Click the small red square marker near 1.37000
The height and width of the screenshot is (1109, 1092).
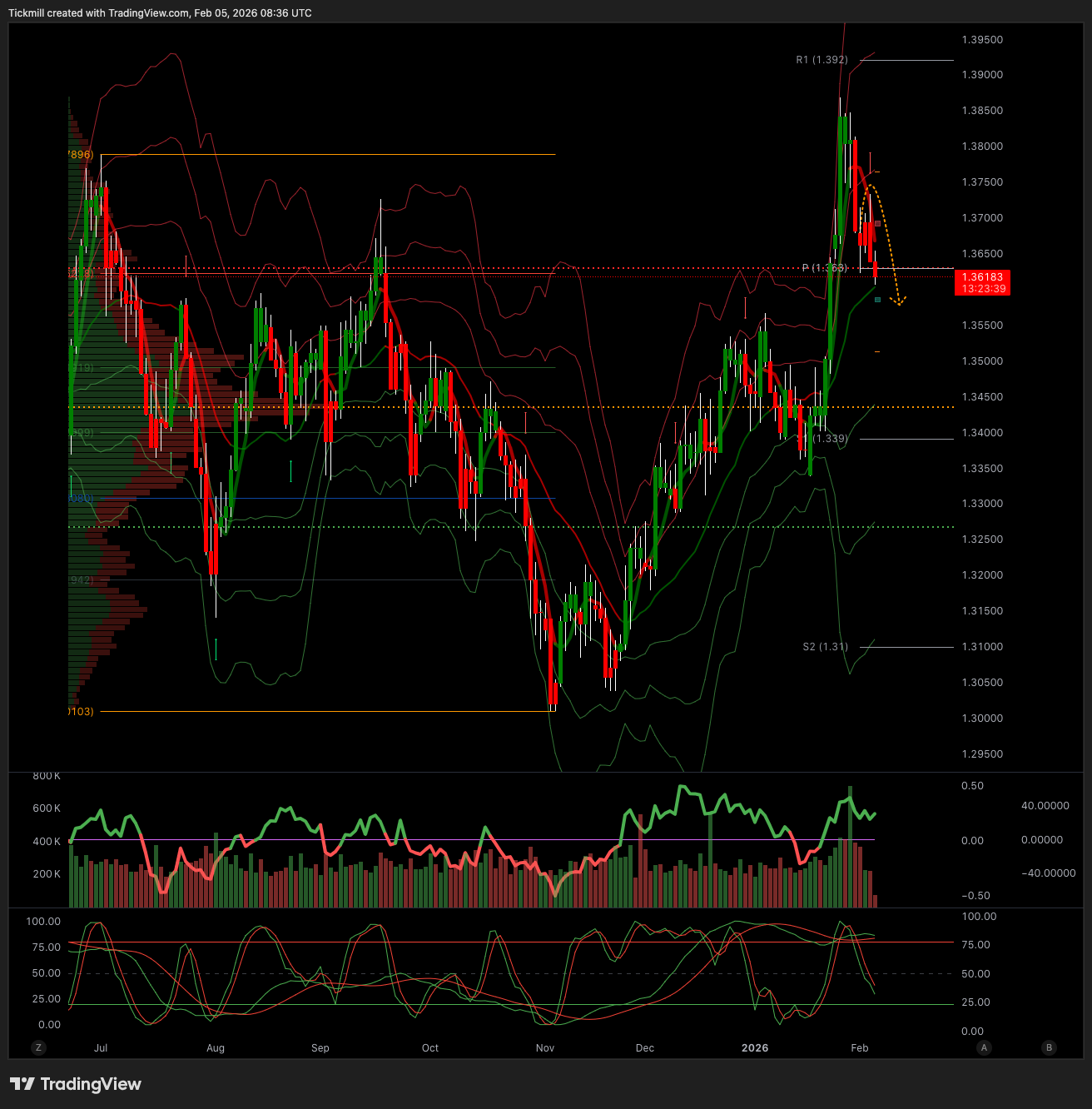(x=877, y=224)
